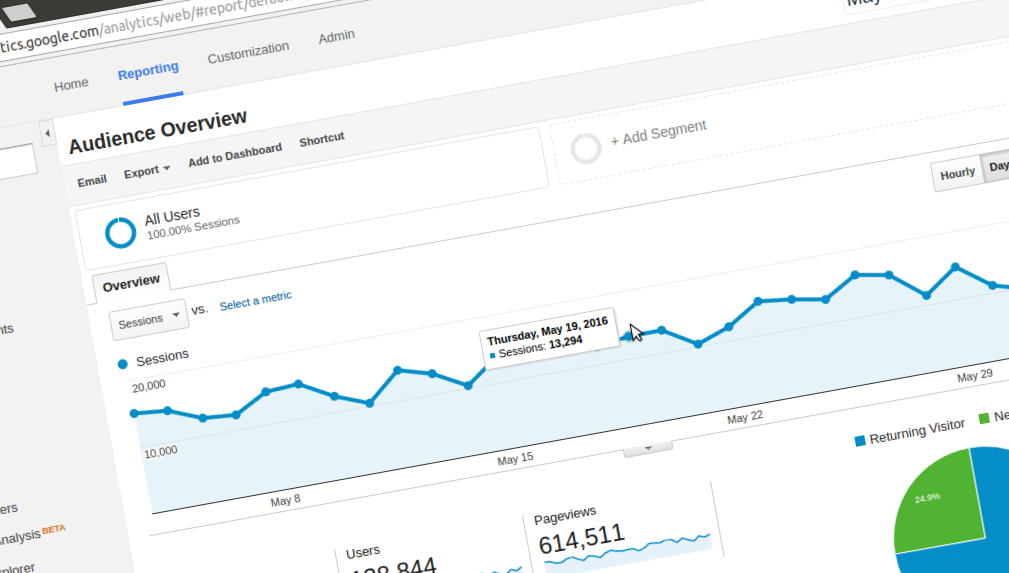Click the May 15 axis label
Image resolution: width=1009 pixels, height=573 pixels.
[x=515, y=459]
